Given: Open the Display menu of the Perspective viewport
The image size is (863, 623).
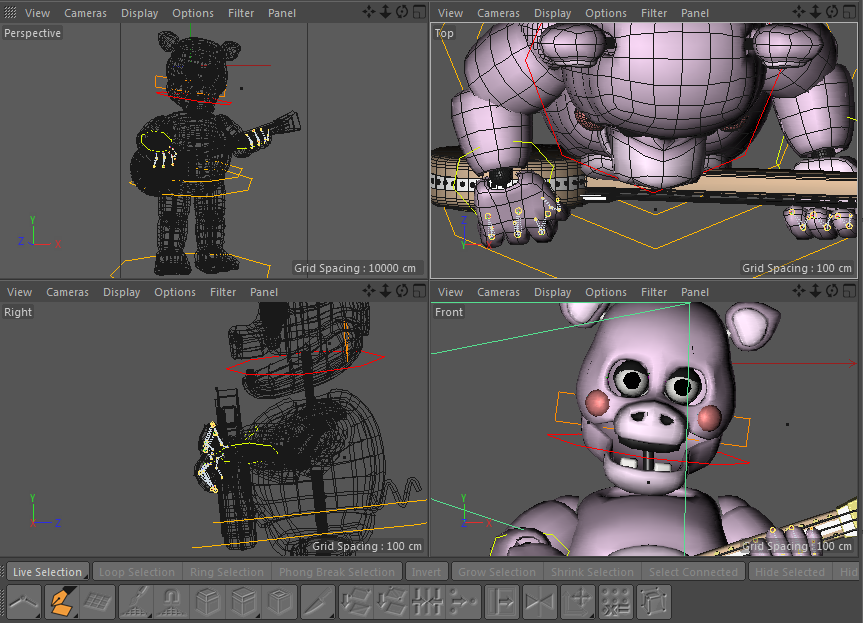Looking at the screenshot, I should click(140, 13).
